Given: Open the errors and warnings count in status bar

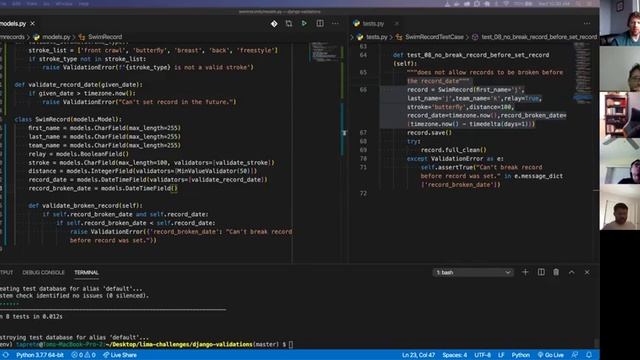Looking at the screenshot, I should [x=83, y=355].
